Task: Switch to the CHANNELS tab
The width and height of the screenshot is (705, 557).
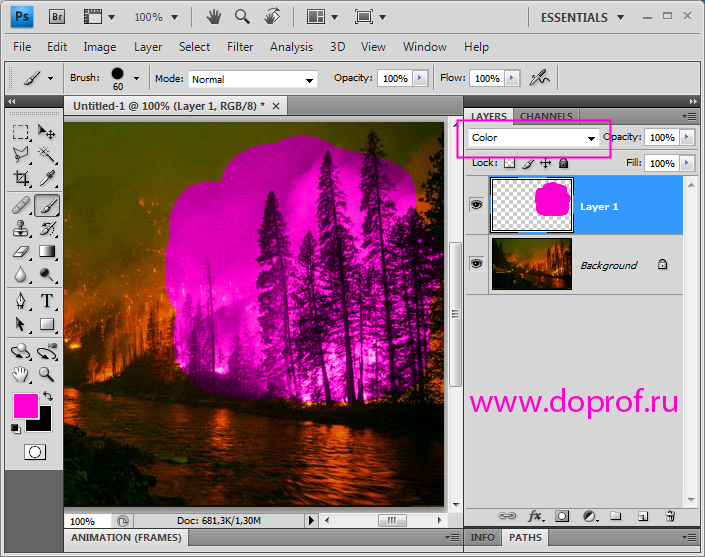Action: pyautogui.click(x=546, y=116)
